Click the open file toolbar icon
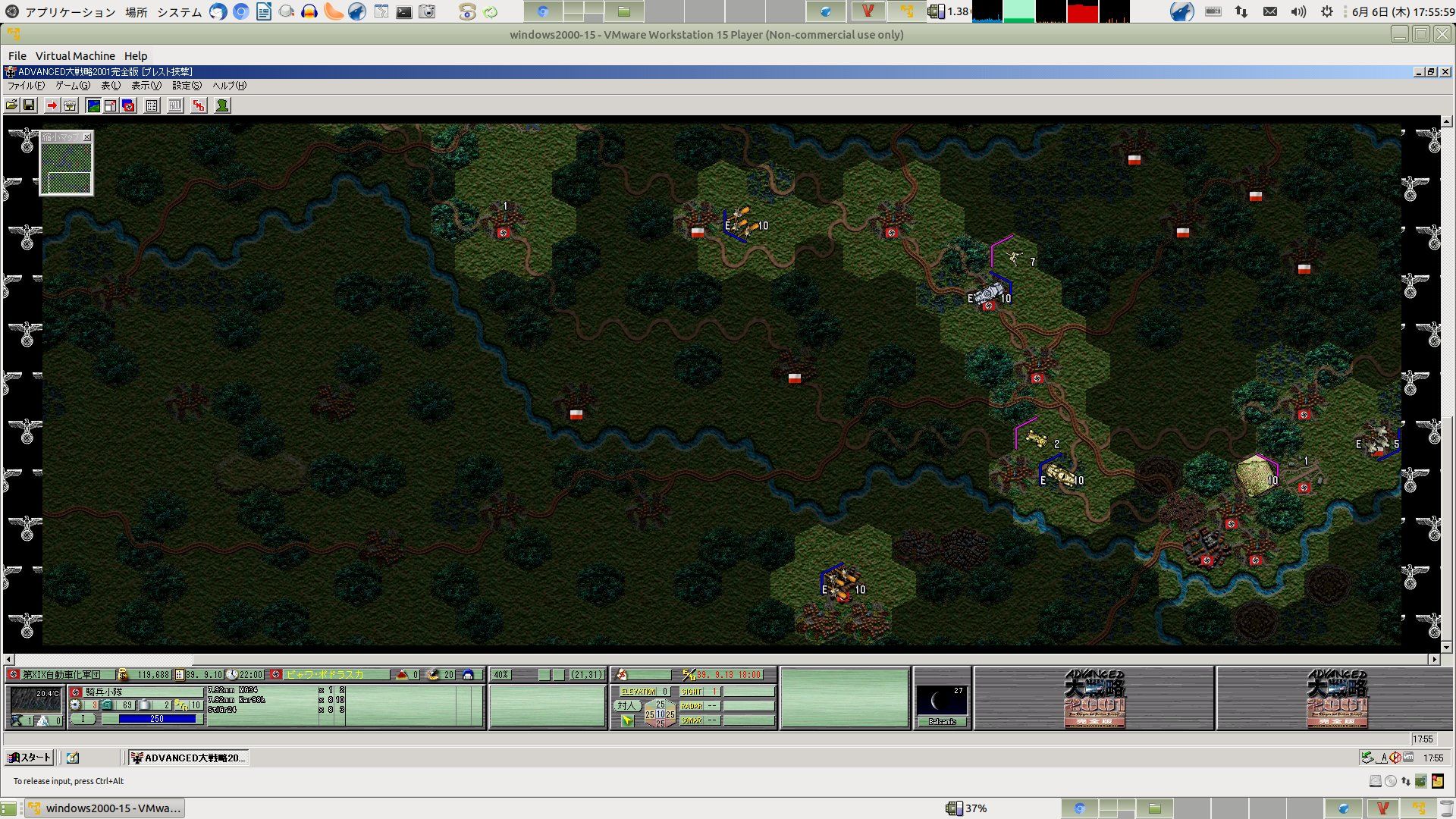This screenshot has width=1456, height=819. click(x=12, y=105)
